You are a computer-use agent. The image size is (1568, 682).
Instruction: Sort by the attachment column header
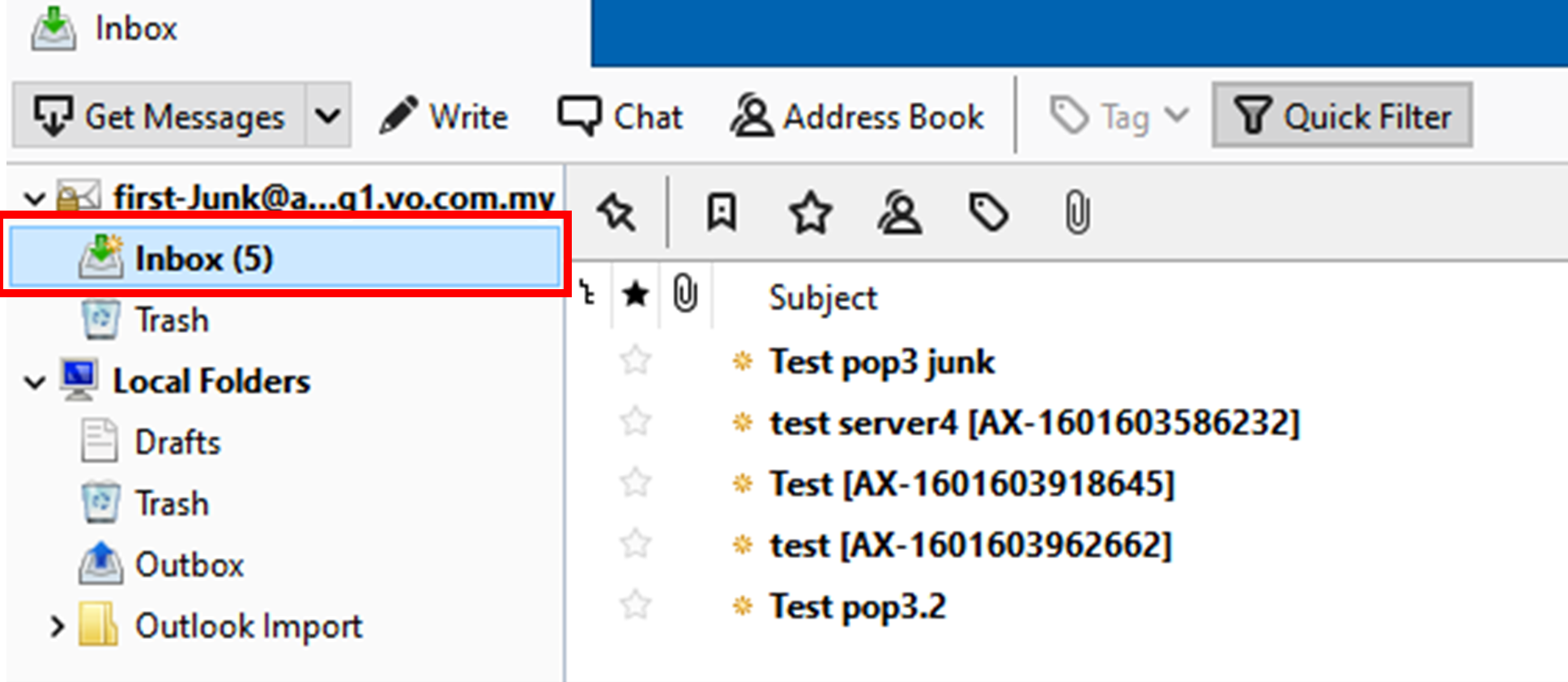pos(685,295)
